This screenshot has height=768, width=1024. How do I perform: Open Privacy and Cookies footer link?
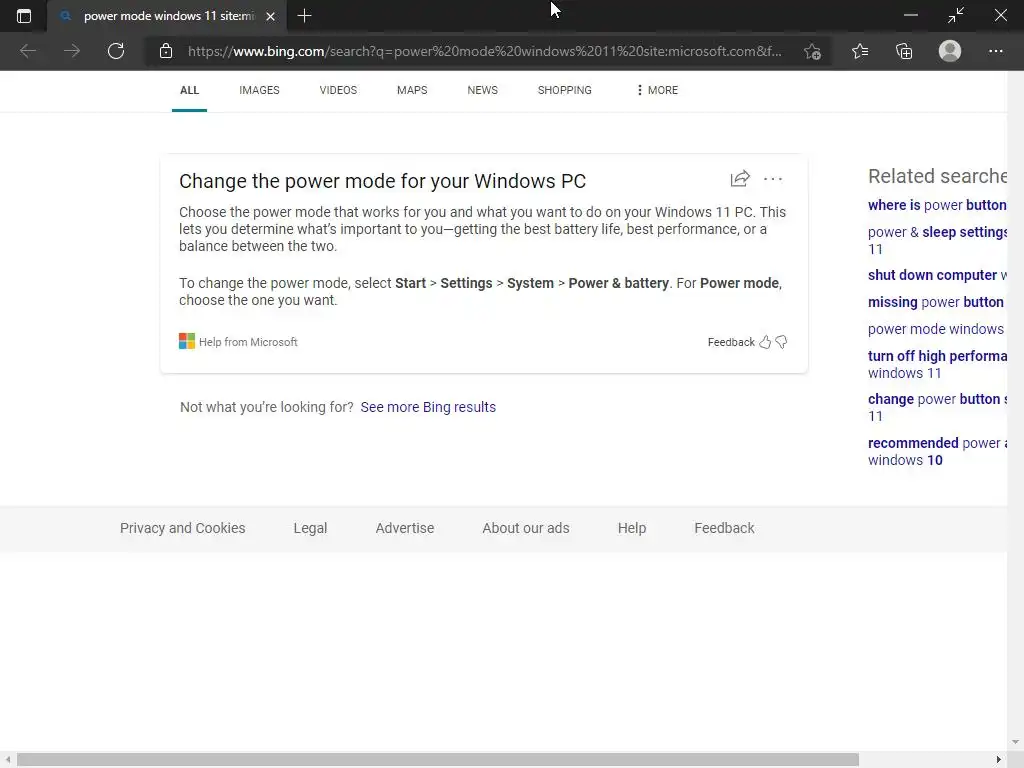(183, 528)
